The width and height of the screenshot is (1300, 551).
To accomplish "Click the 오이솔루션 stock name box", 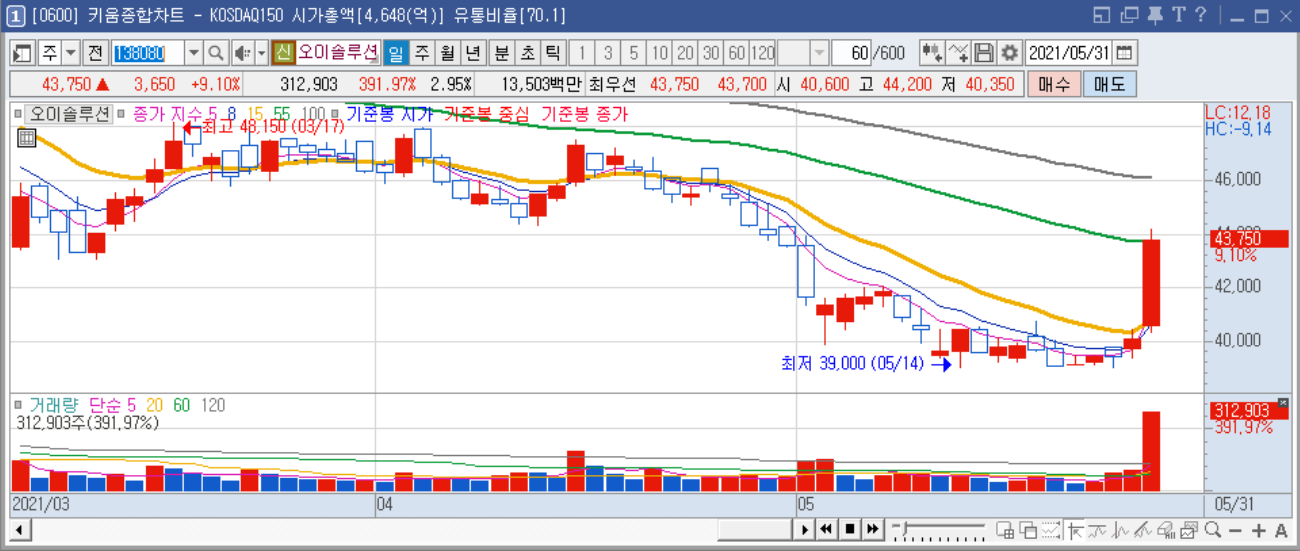I will tap(337, 53).
